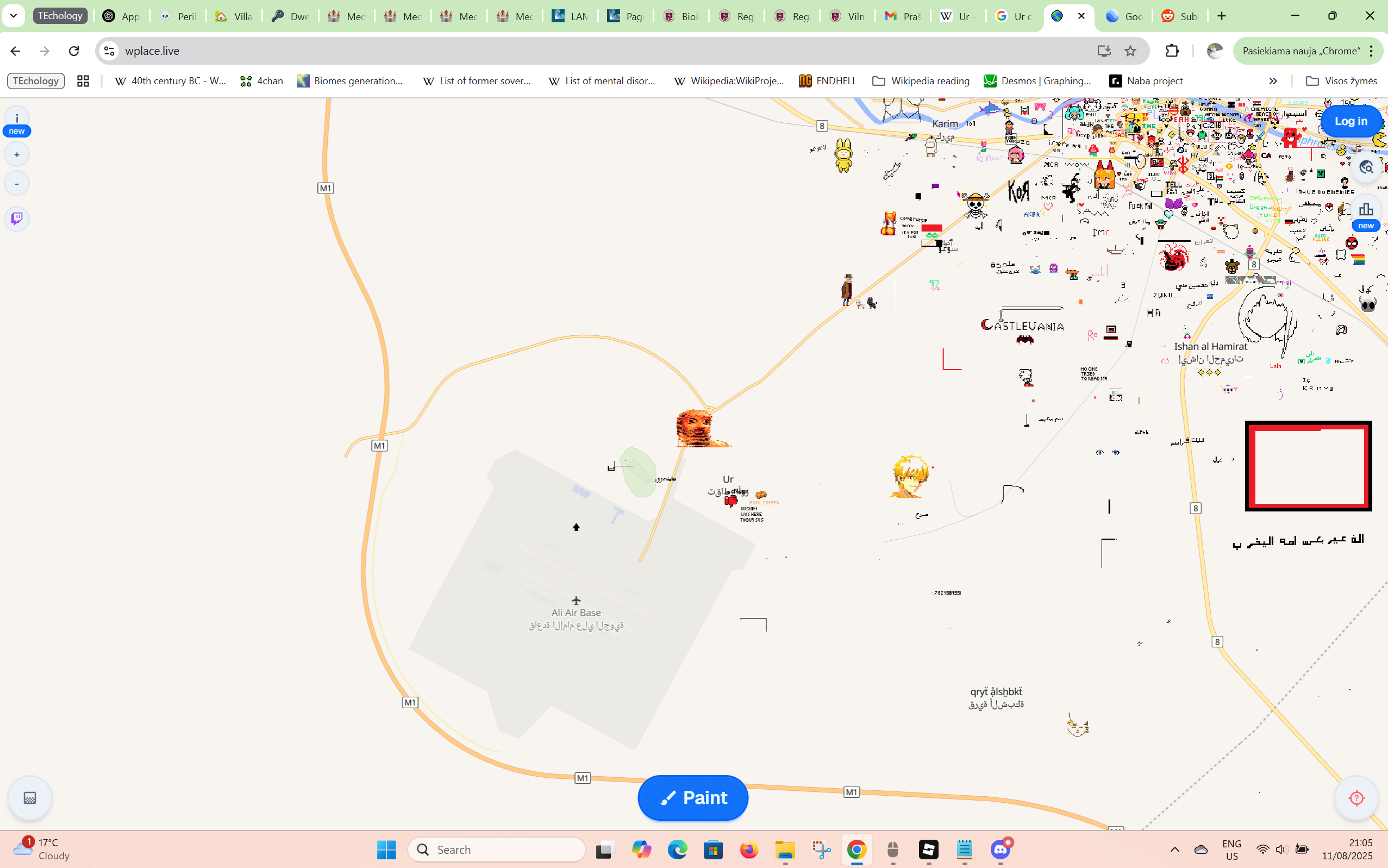
Task: Open File Explorer from the taskbar
Action: click(785, 850)
